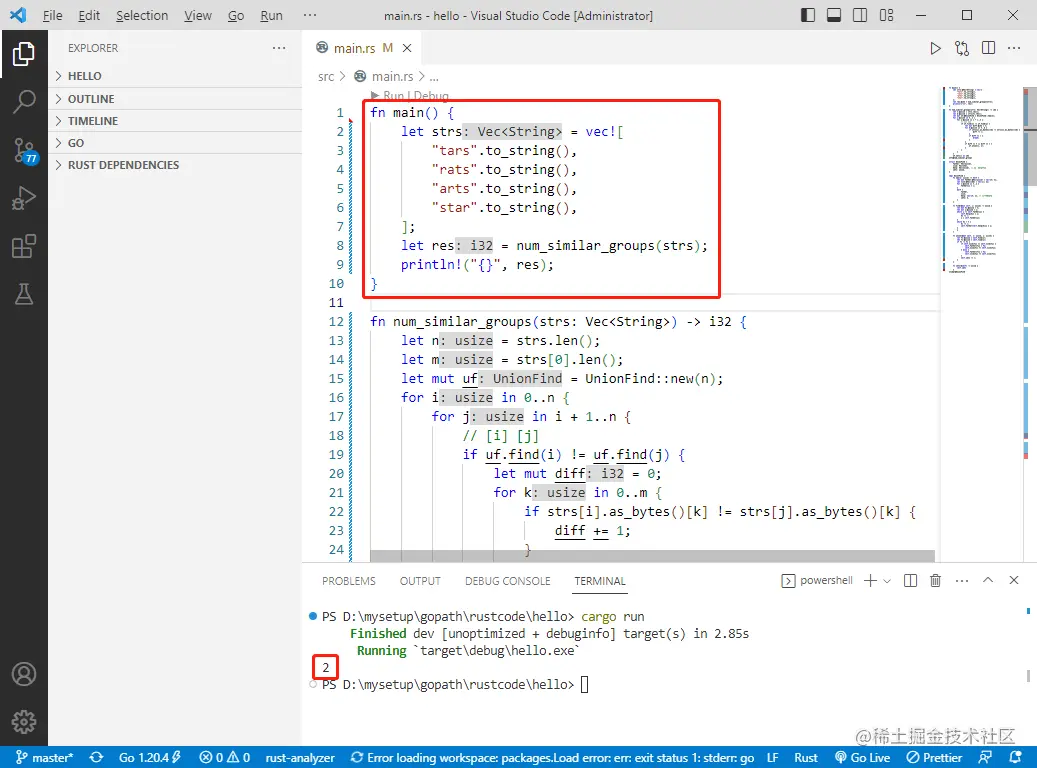Expand the GO section
Screen dimensions: 1037x768
[175, 143]
